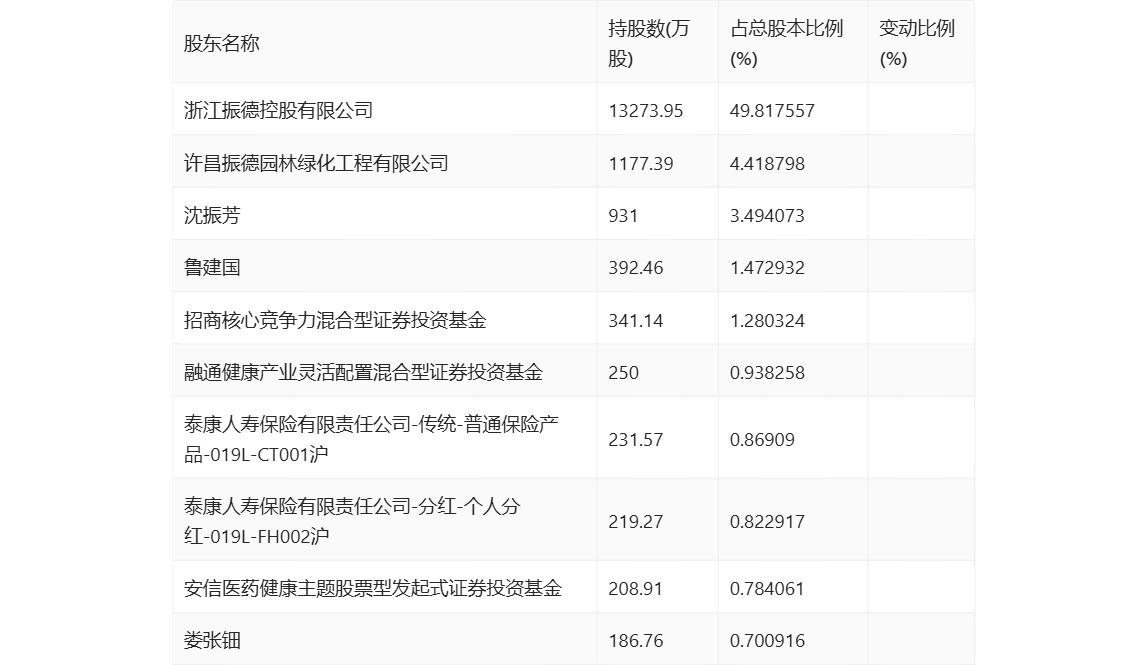Select shareholder 许昌振德园林绿化工程有限公司
This screenshot has width=1147, height=665.
pyautogui.click(x=316, y=163)
